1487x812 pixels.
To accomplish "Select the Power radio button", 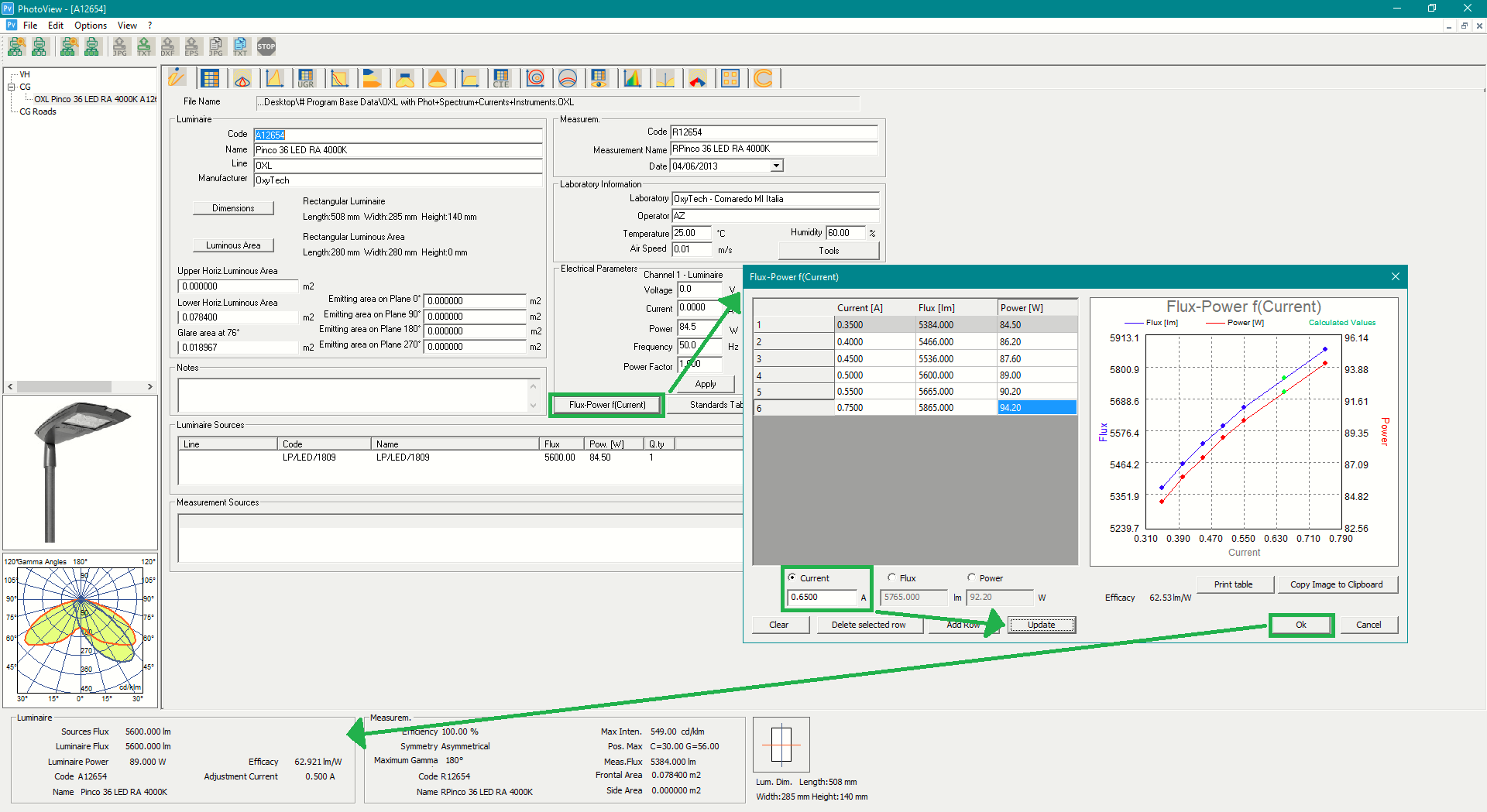I will pyautogui.click(x=971, y=577).
